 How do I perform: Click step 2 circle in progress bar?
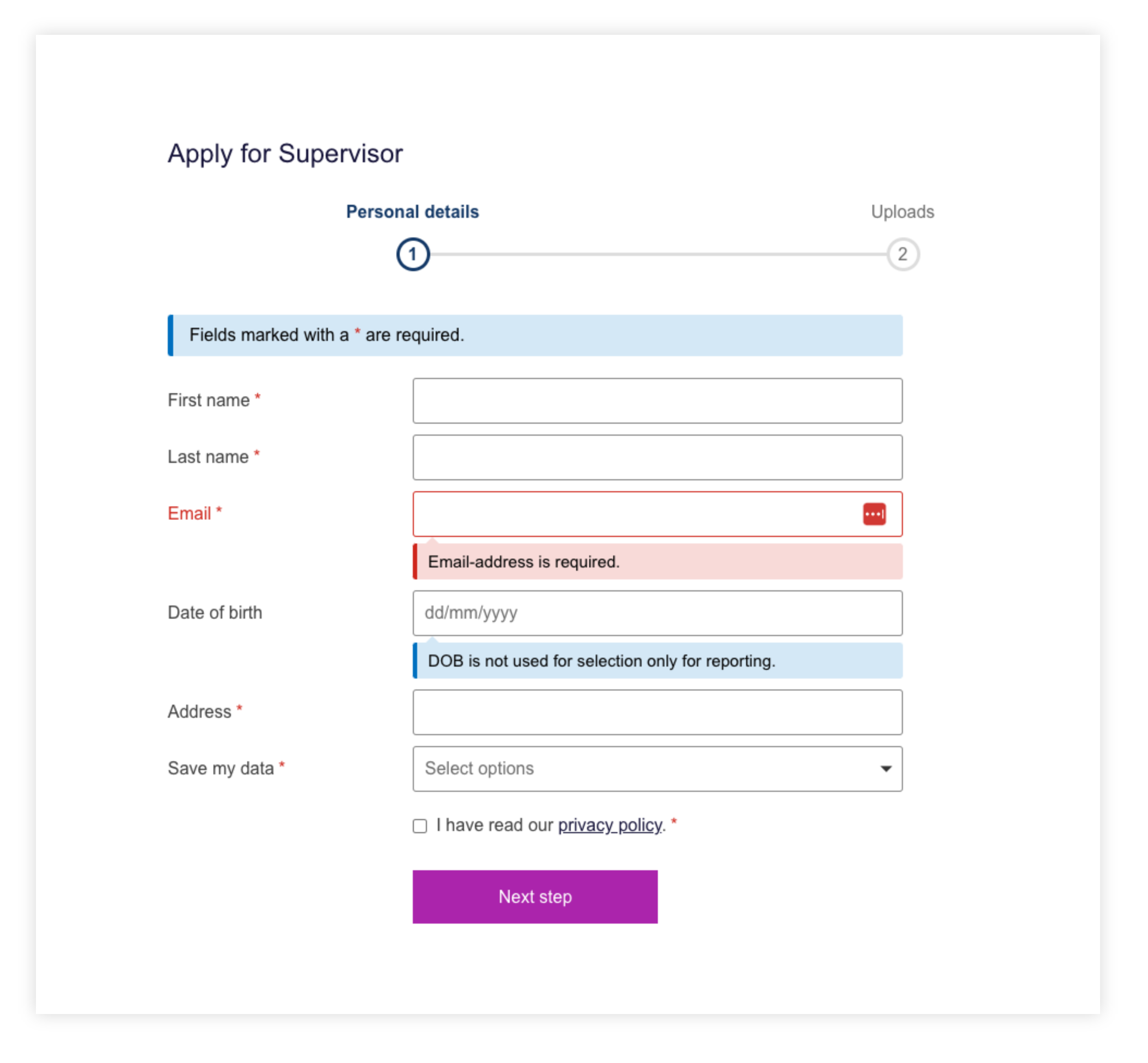pyautogui.click(x=902, y=254)
